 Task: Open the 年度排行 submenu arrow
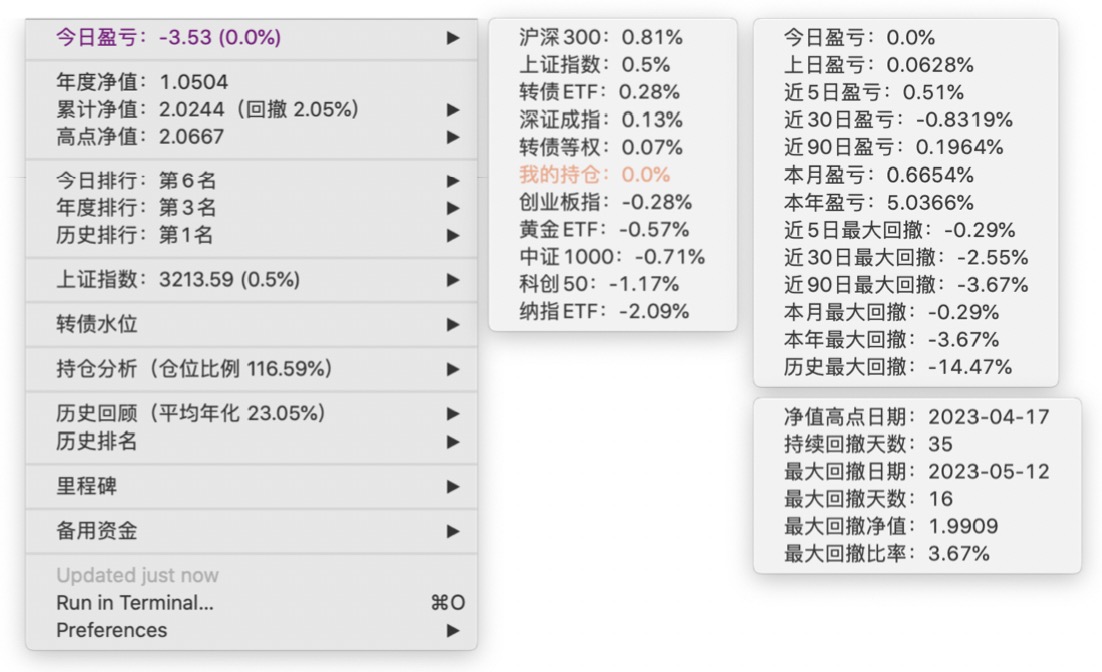pos(453,209)
